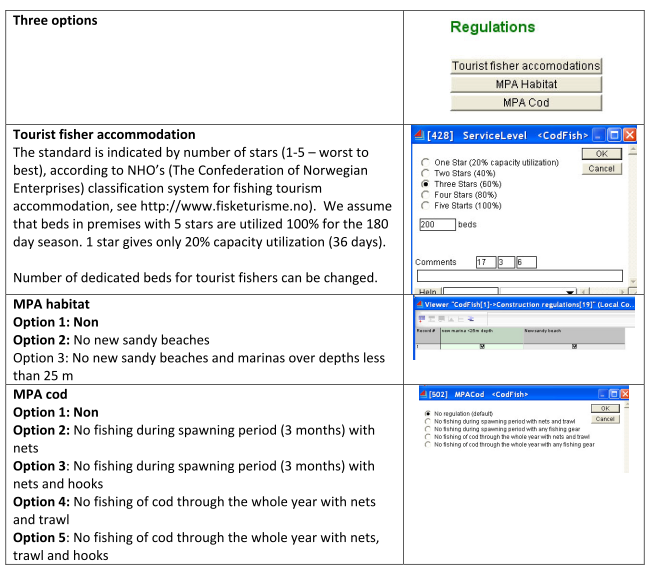Close the MPACod window
The width and height of the screenshot is (657, 567).
pyautogui.click(x=624, y=394)
